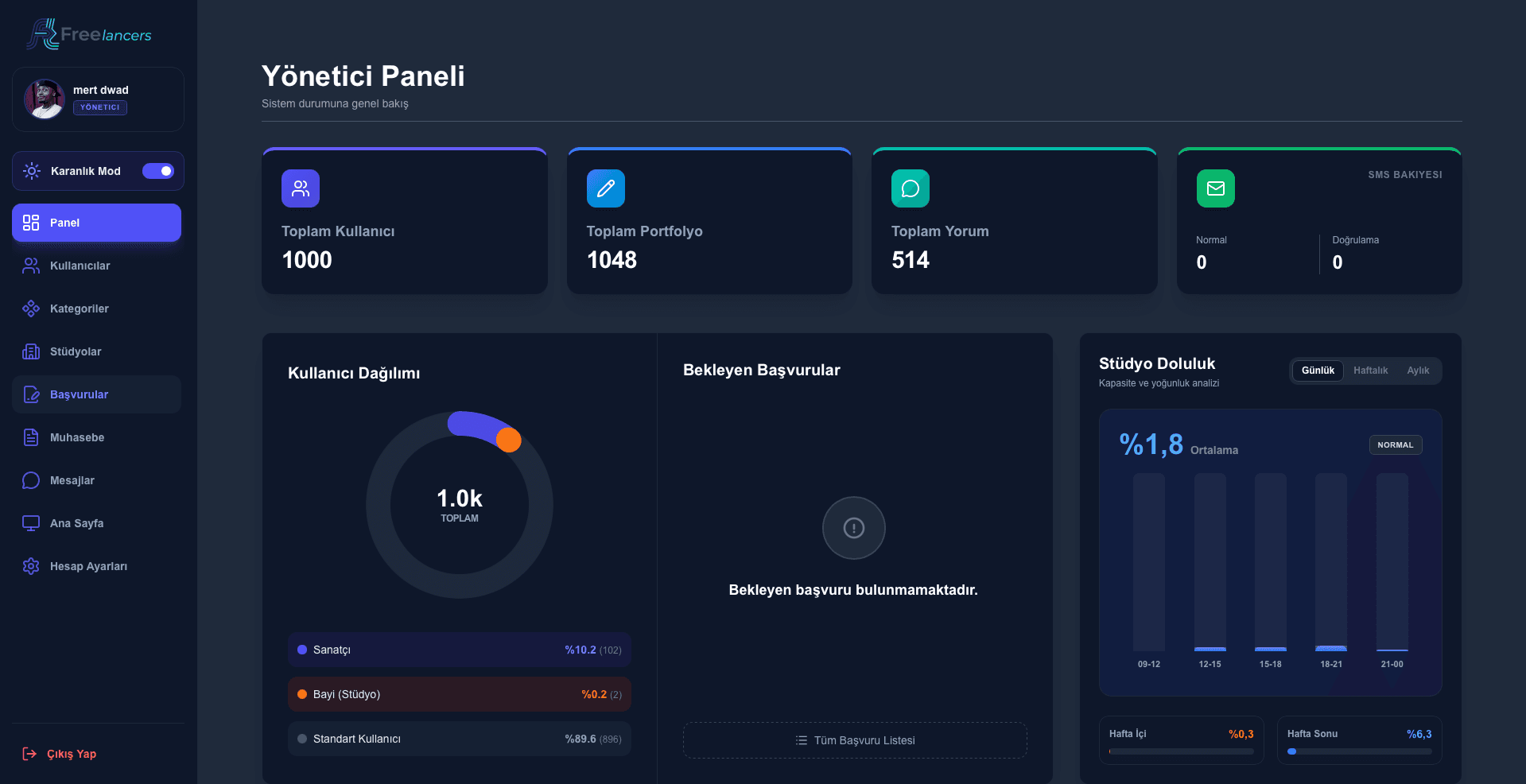Click the Toplam Yorum comment icon
This screenshot has height=784, width=1526.
911,188
